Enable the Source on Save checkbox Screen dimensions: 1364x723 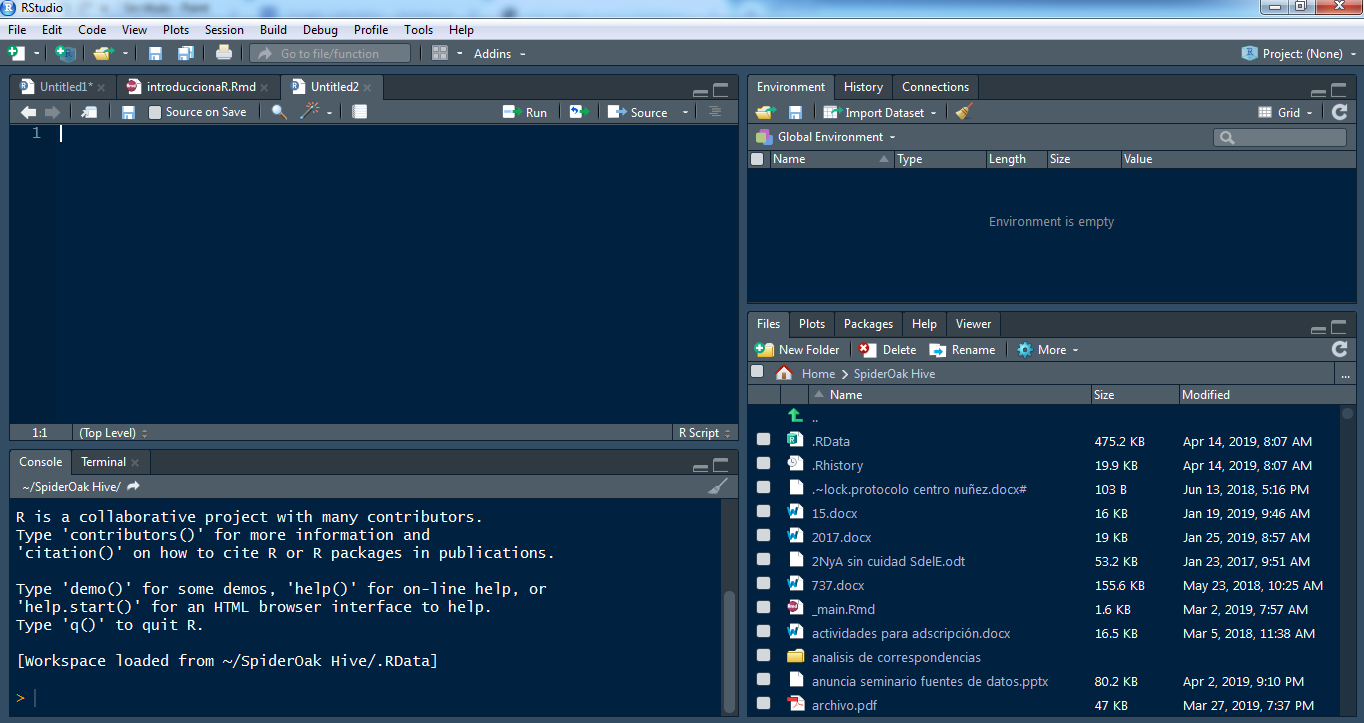[155, 112]
